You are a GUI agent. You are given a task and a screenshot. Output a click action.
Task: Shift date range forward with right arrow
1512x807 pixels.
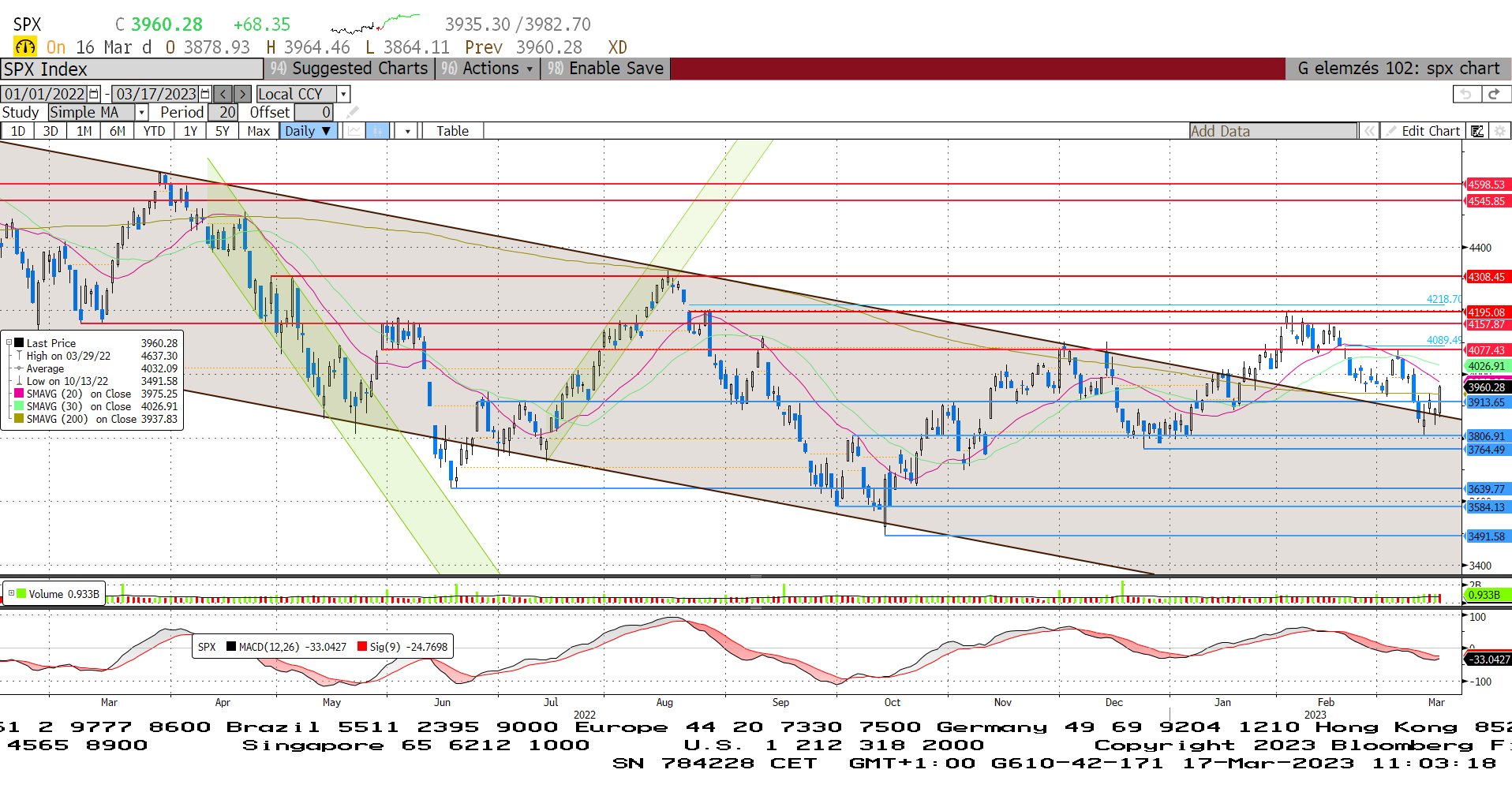click(x=242, y=94)
